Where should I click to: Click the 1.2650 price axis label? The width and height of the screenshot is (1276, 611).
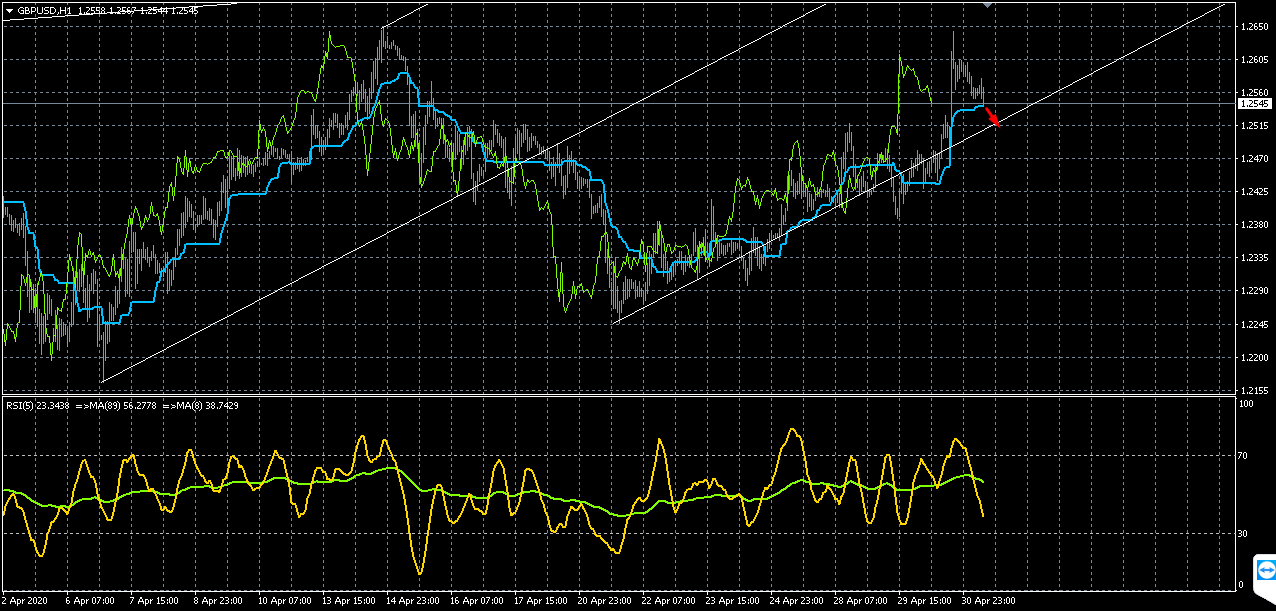point(1254,27)
